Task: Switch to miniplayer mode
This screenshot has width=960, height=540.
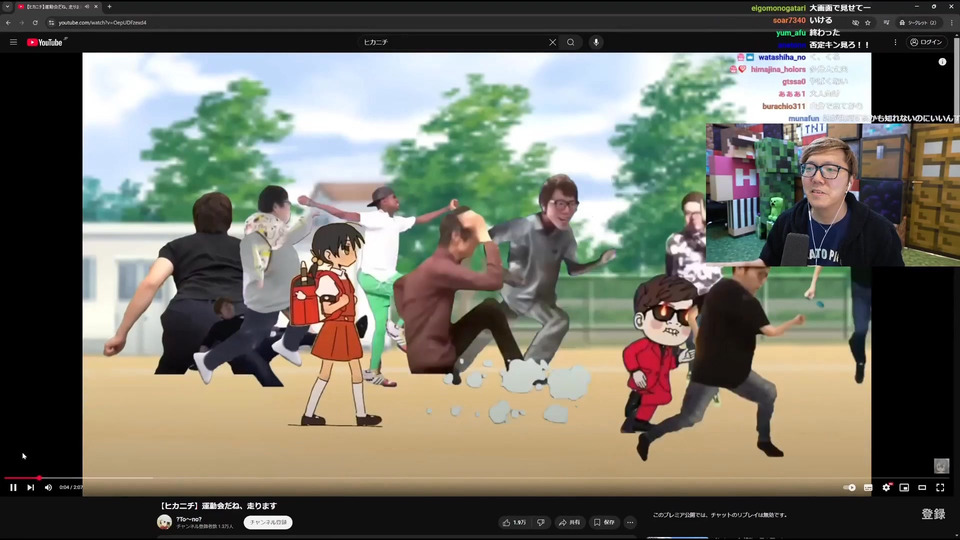Action: (x=904, y=487)
